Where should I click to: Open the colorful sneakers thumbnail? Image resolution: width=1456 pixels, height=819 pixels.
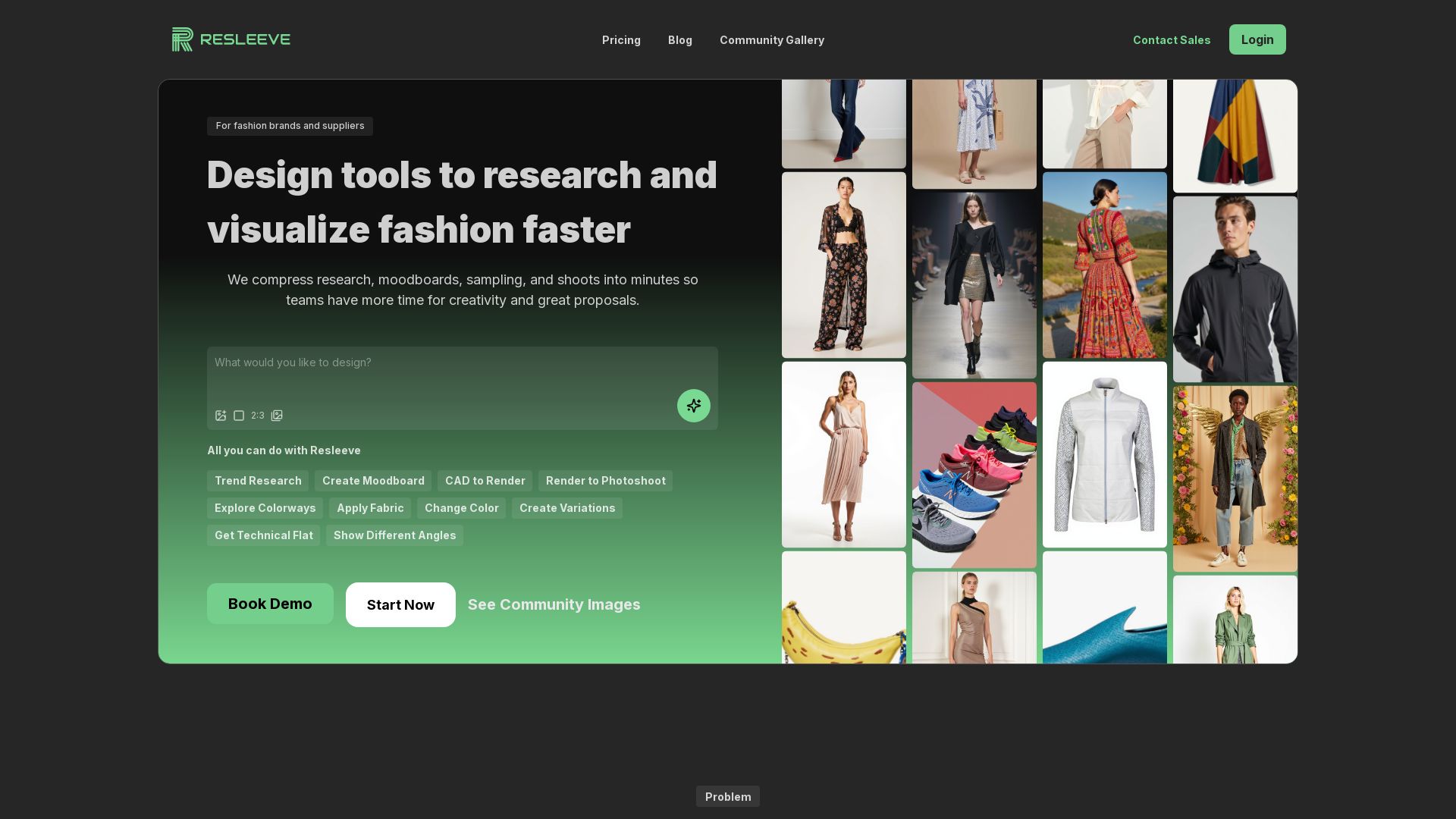pyautogui.click(x=974, y=475)
